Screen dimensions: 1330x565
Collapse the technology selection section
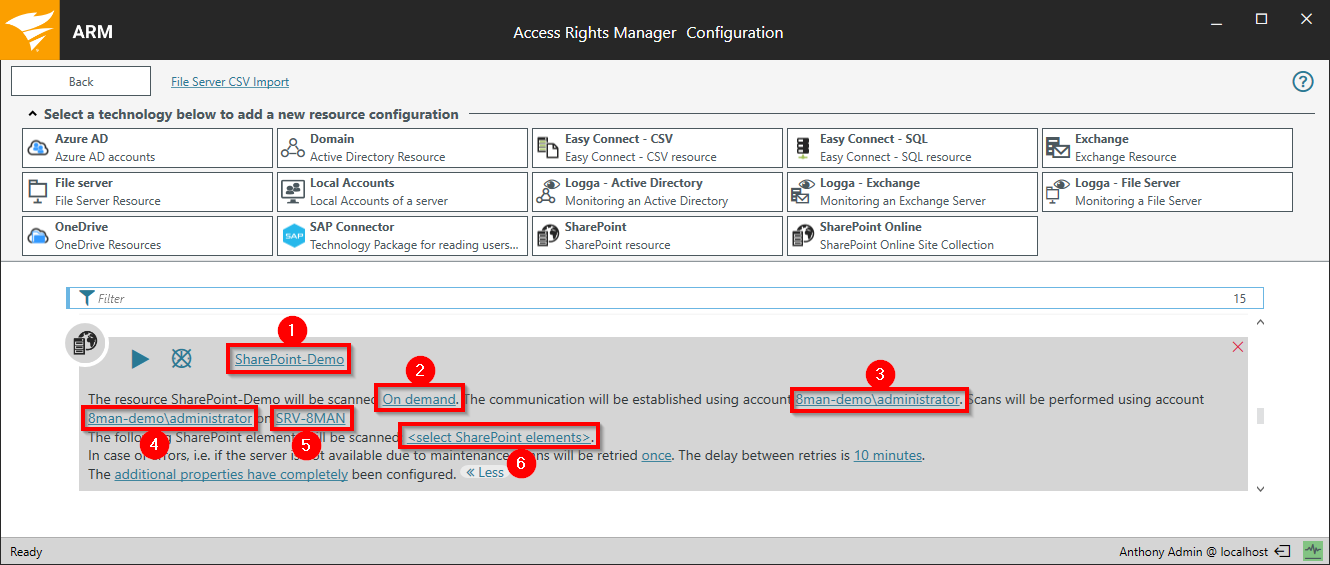[33, 114]
